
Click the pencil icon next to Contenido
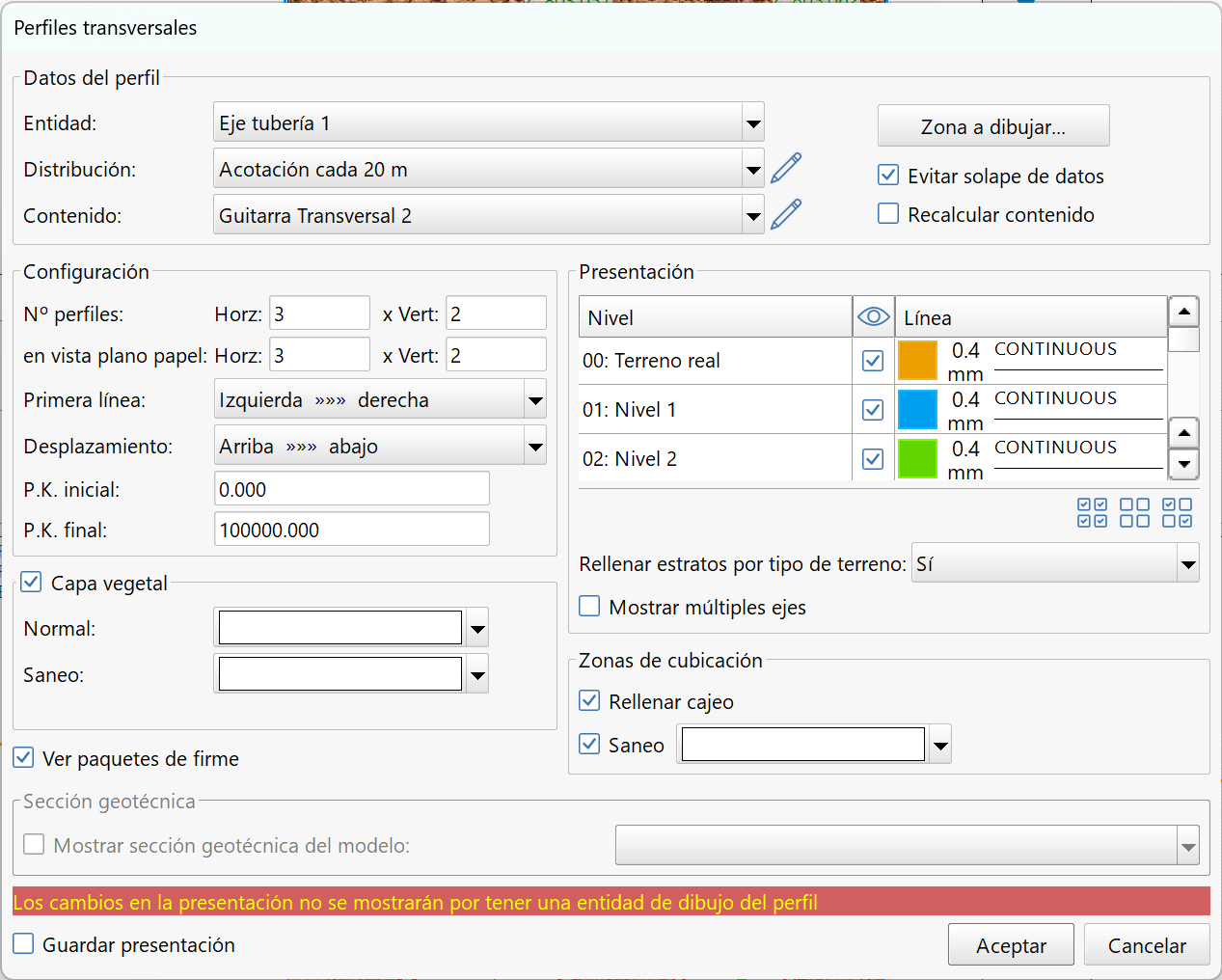(x=786, y=214)
